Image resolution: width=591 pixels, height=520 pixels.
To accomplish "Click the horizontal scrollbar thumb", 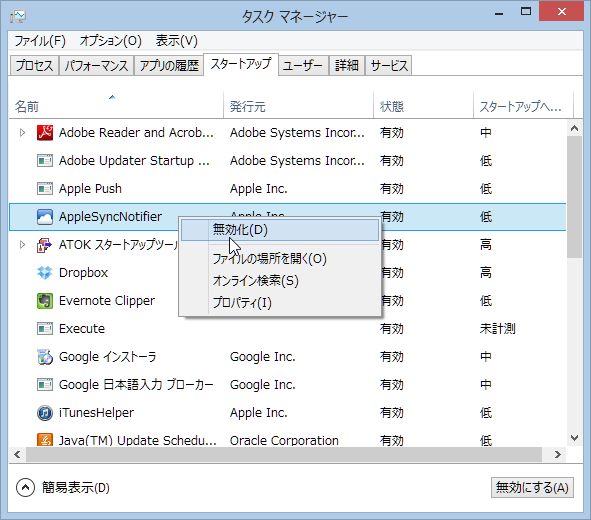I will point(284,454).
